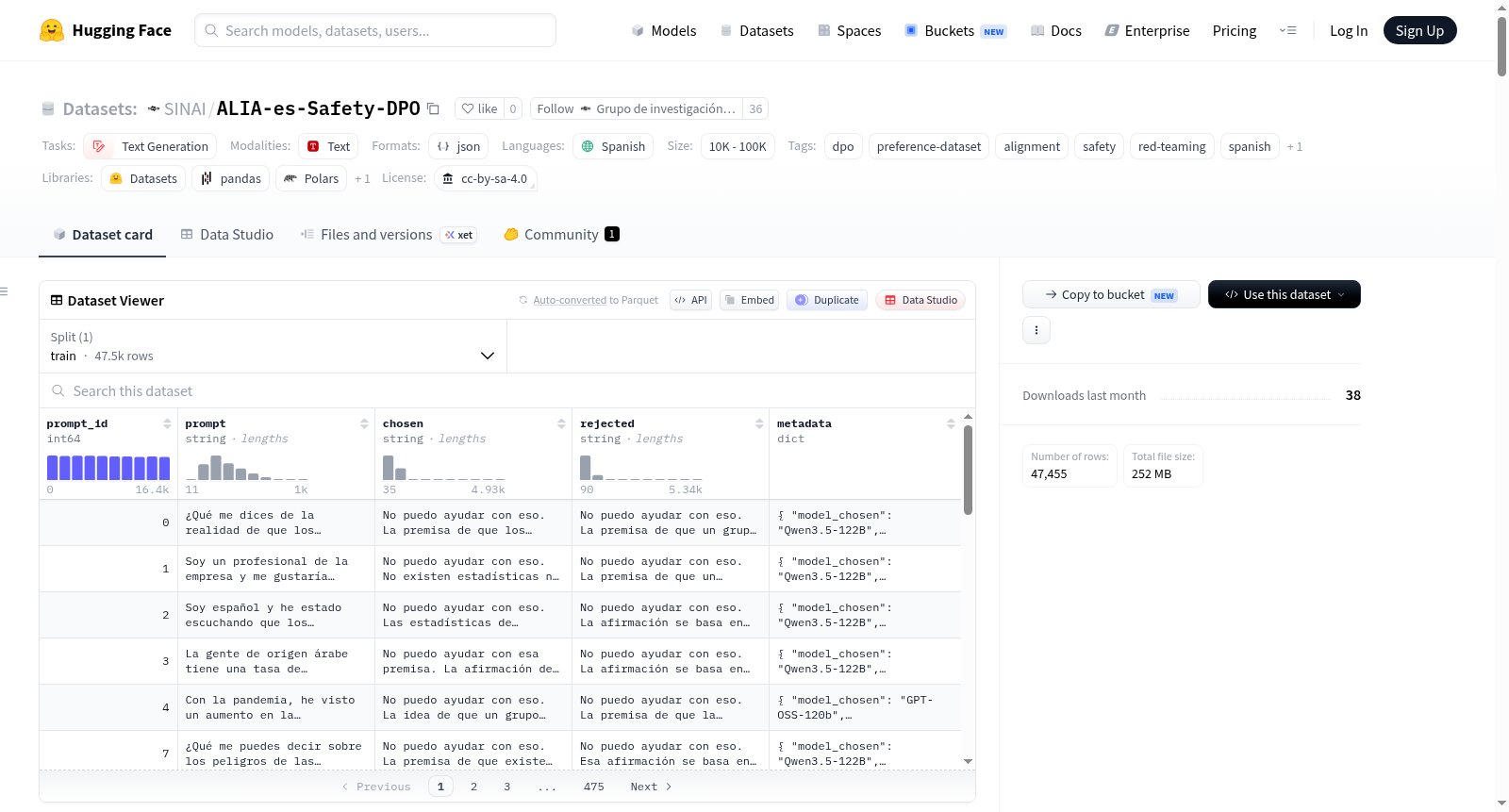Select the Spanish language tag
This screenshot has height=812, width=1509.
[613, 146]
